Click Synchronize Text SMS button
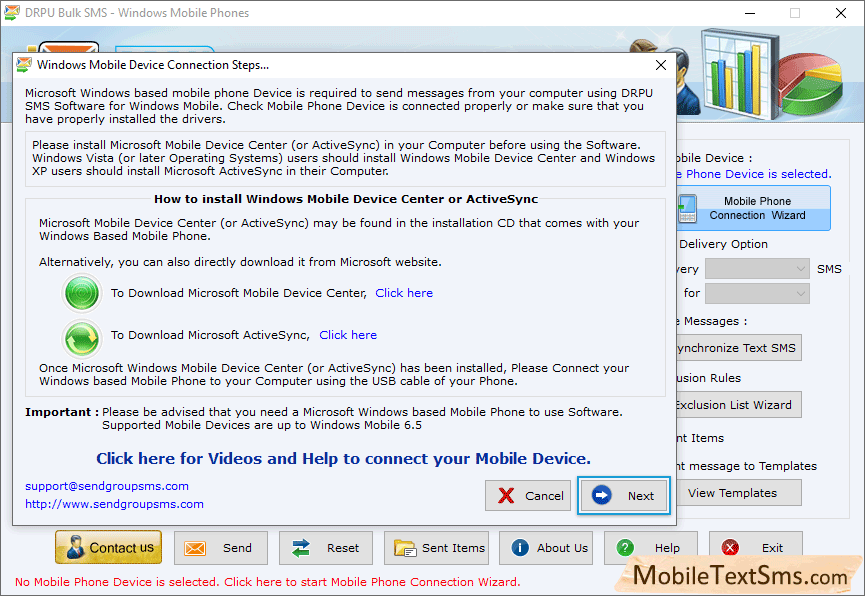 point(739,348)
